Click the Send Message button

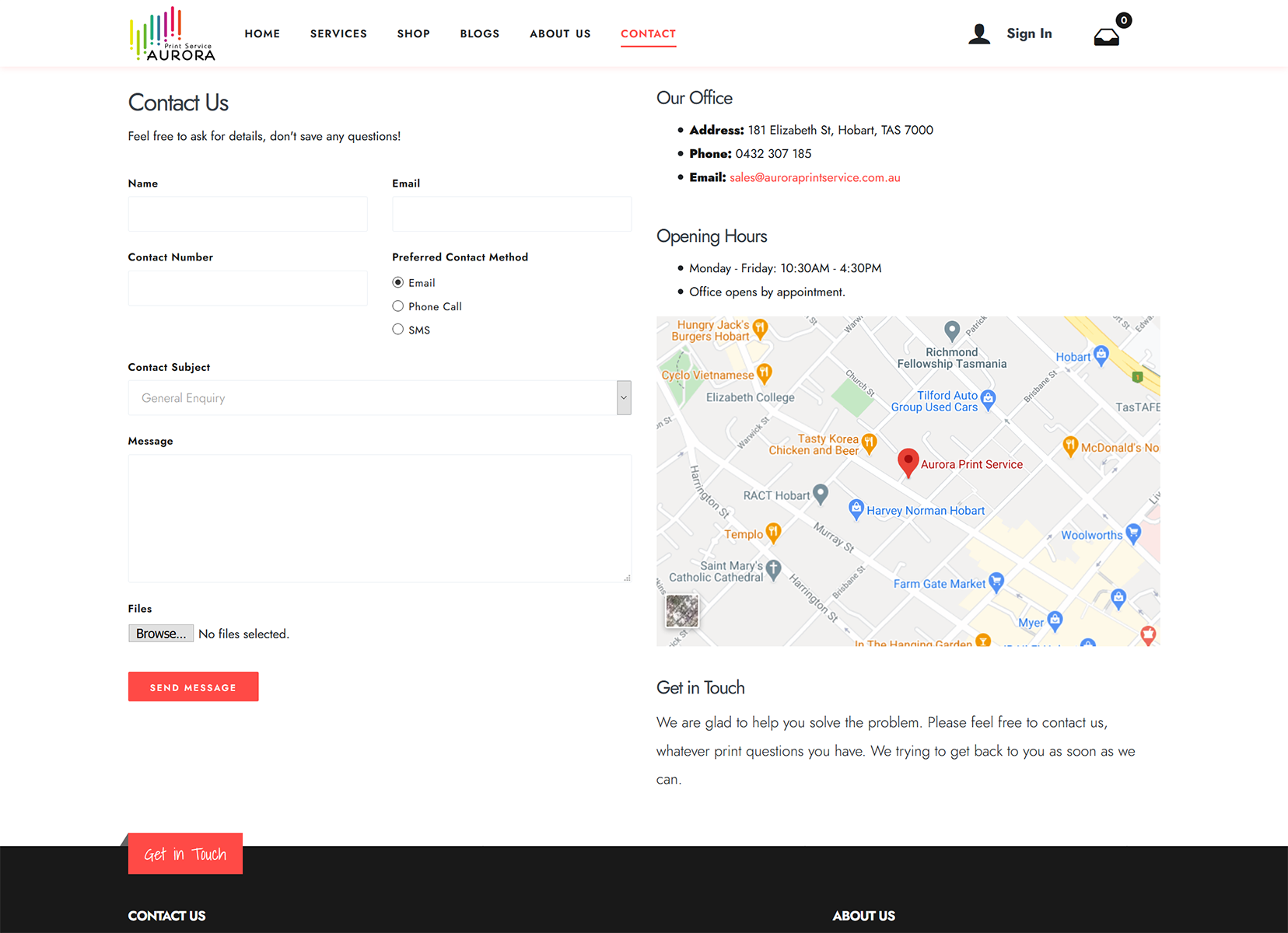pyautogui.click(x=193, y=687)
